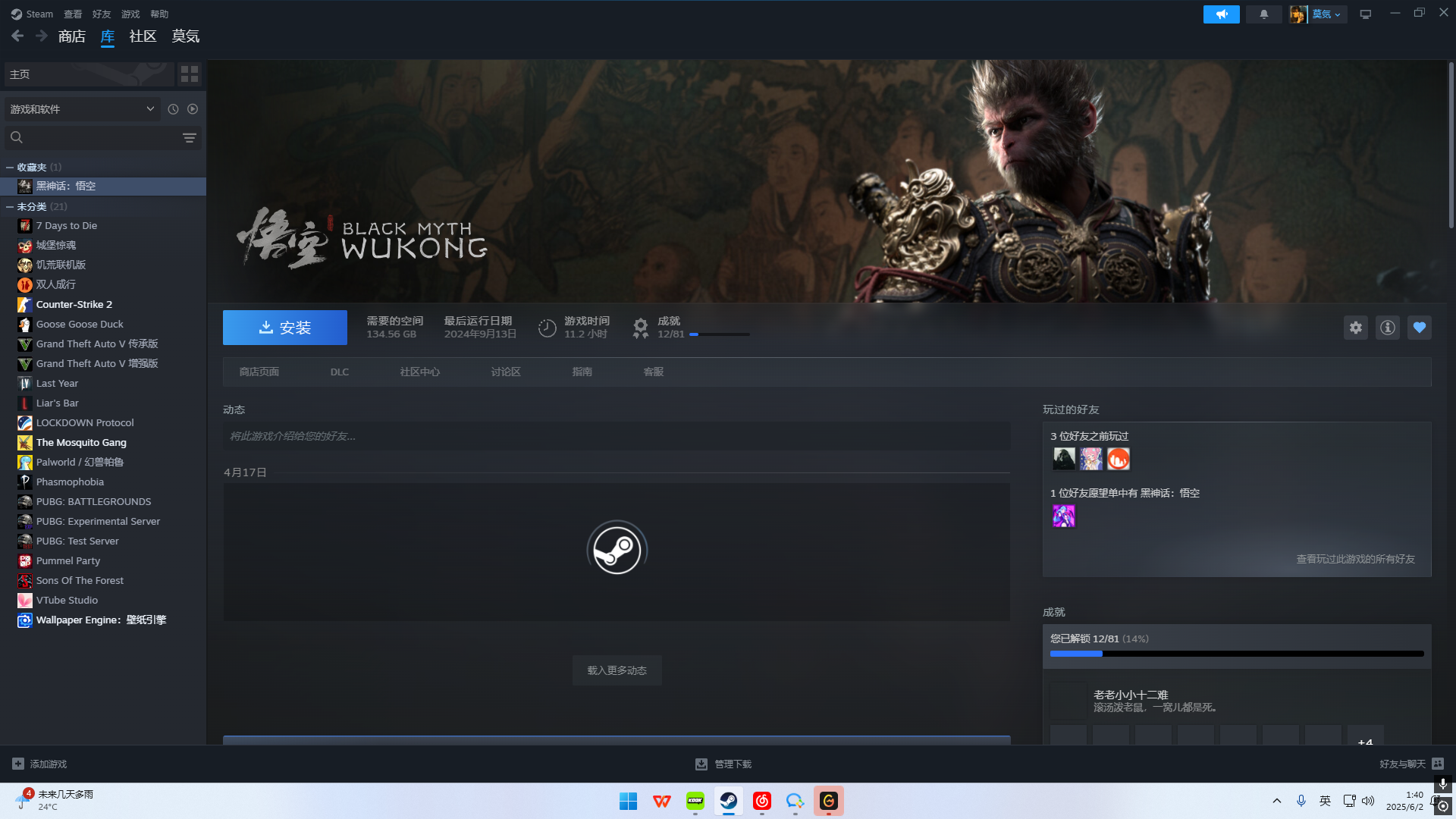Click the play time clock icon

(547, 328)
